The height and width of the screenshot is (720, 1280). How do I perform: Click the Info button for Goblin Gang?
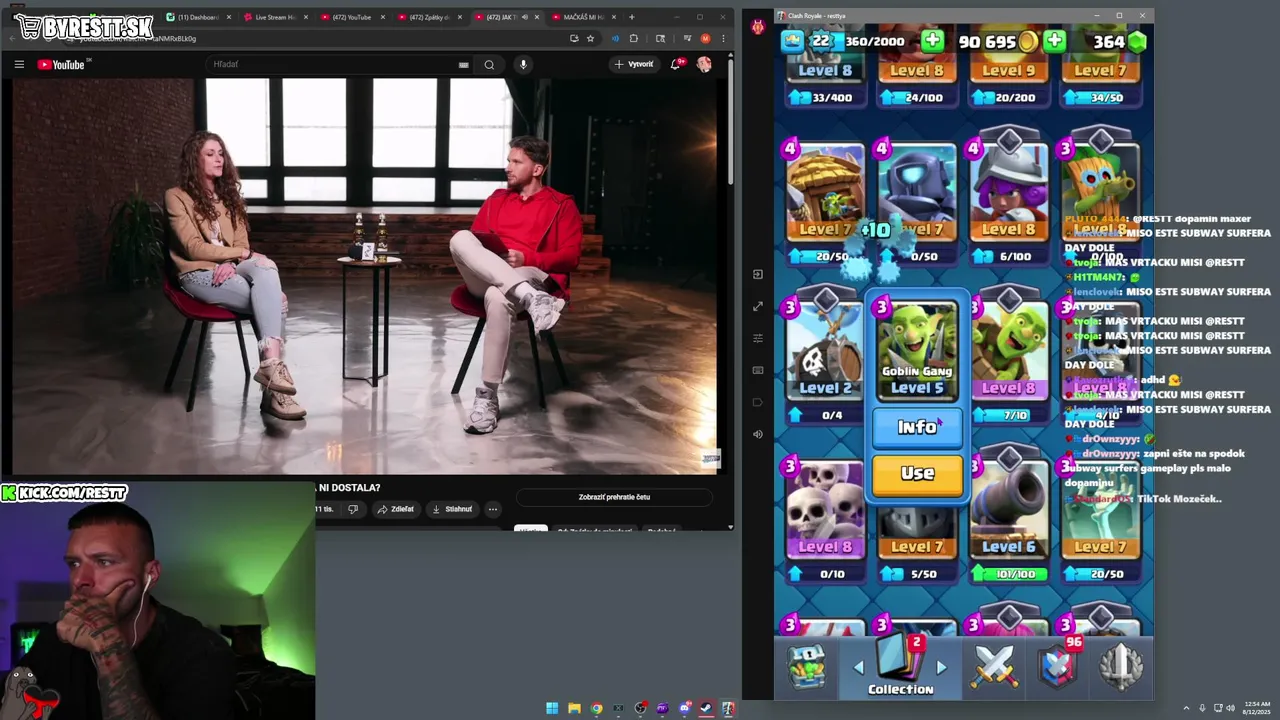coord(917,427)
